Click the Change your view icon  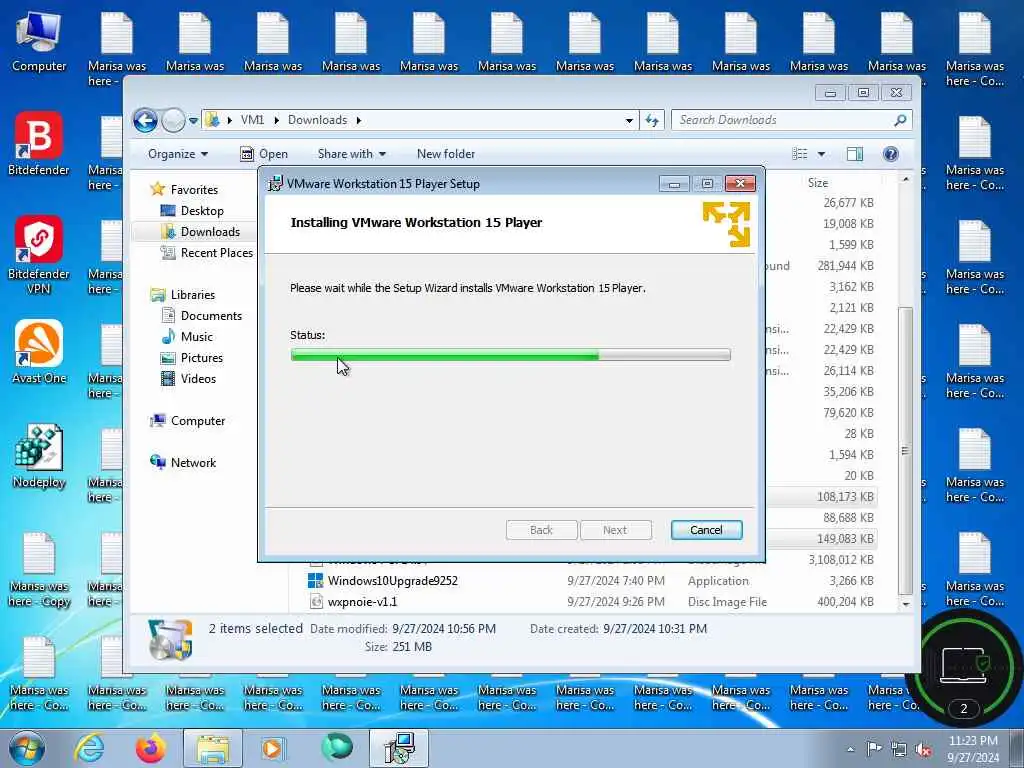coord(799,154)
